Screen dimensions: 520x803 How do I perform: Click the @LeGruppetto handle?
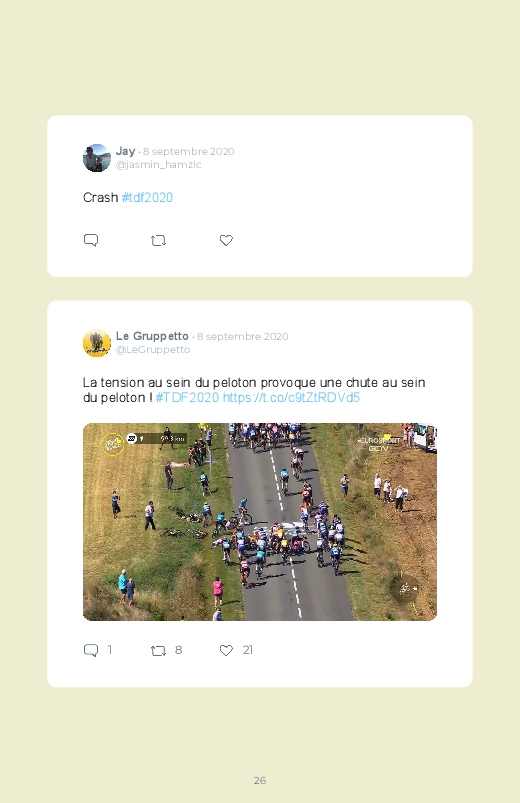tap(153, 349)
